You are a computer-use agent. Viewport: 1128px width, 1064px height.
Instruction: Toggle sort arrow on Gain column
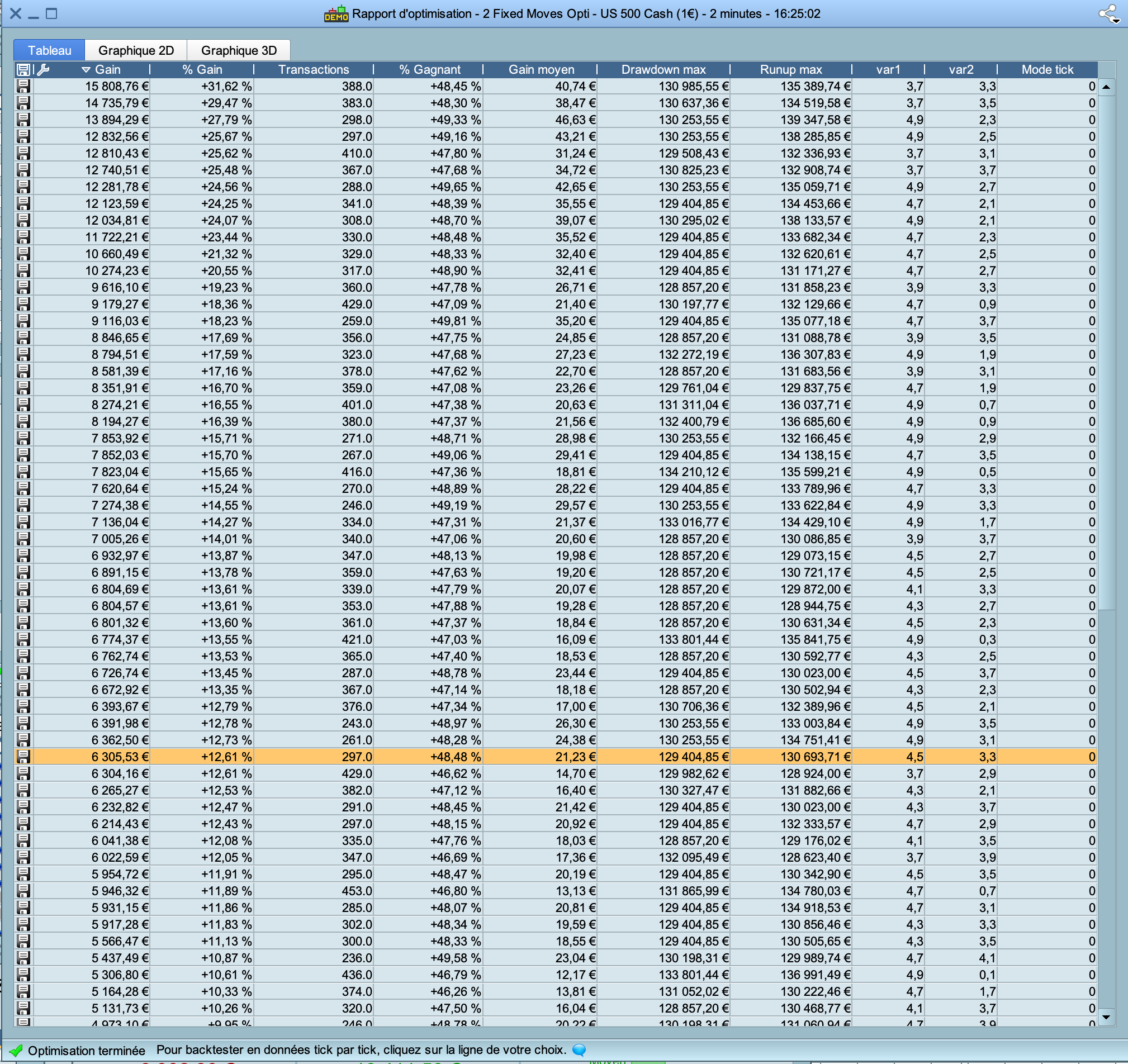[86, 70]
